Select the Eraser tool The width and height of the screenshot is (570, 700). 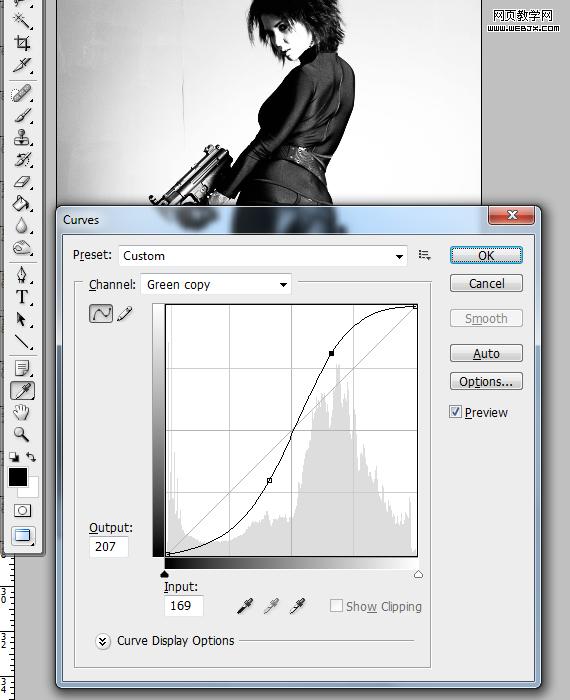point(21,181)
